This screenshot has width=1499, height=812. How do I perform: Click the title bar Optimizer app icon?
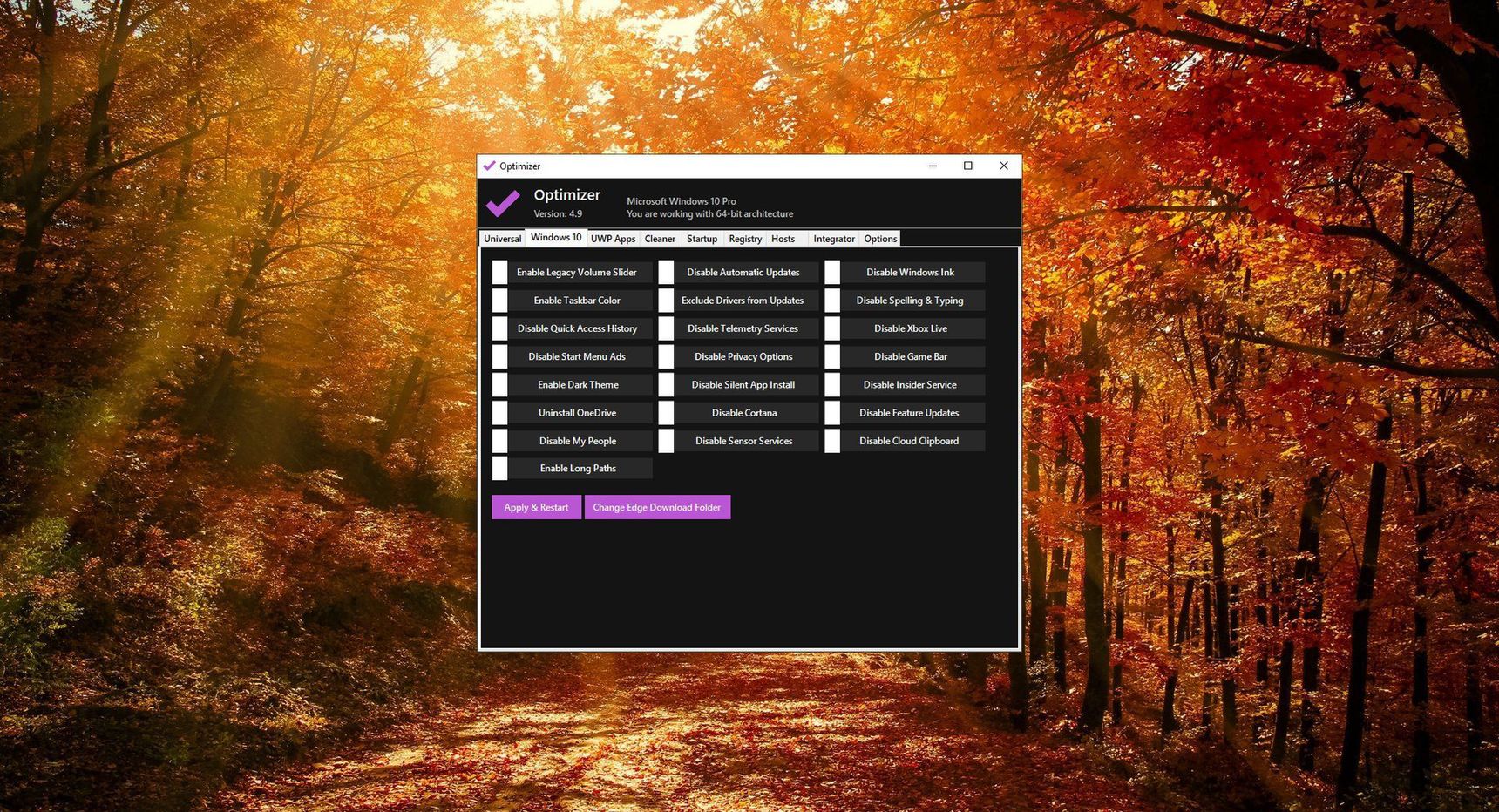point(489,166)
